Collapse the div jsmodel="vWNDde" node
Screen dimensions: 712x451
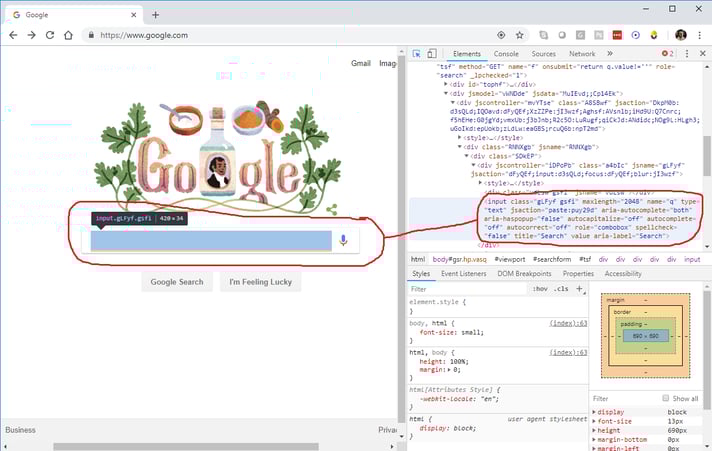(446, 93)
